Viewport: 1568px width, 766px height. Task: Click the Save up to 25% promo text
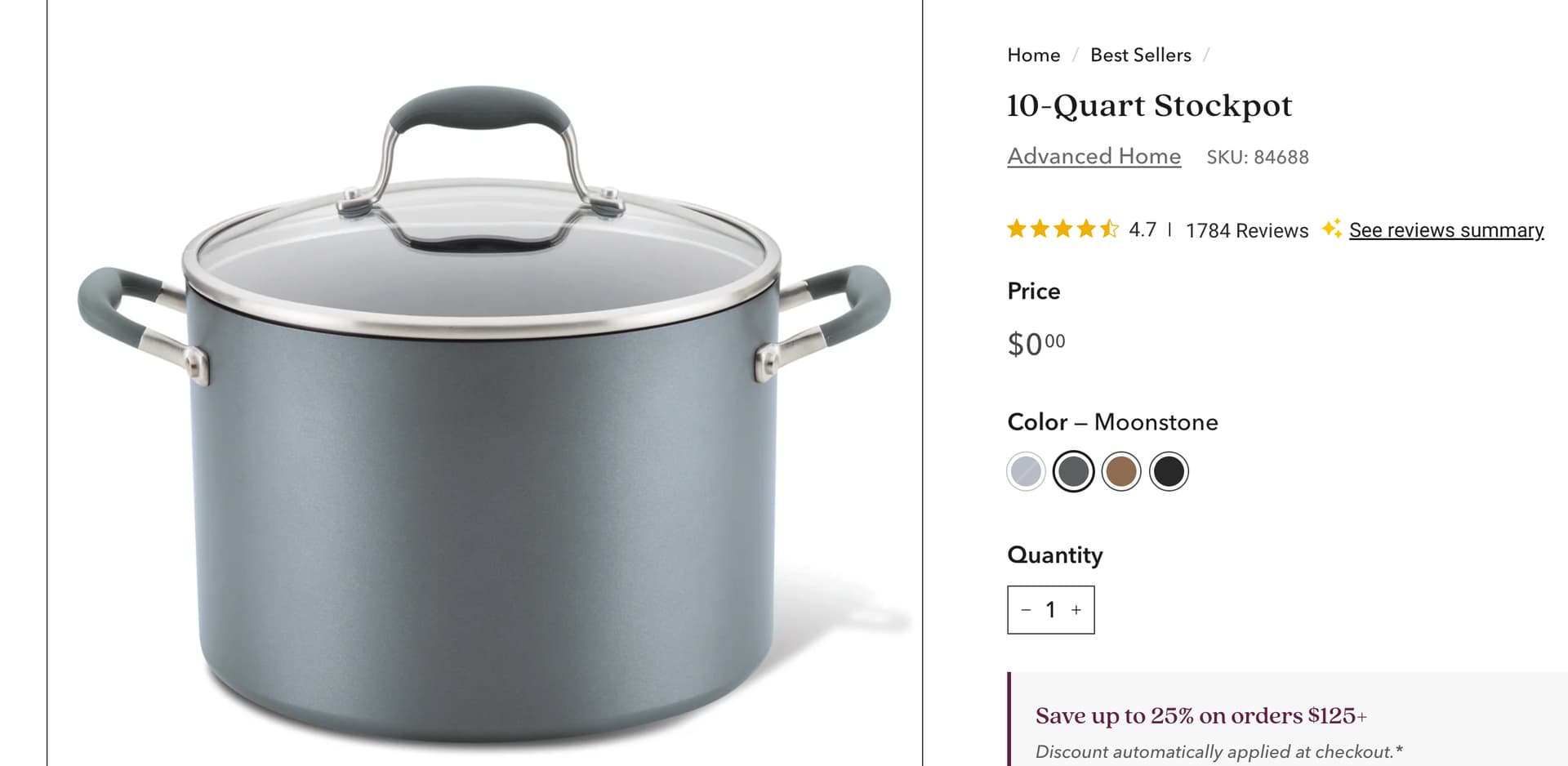(1200, 715)
